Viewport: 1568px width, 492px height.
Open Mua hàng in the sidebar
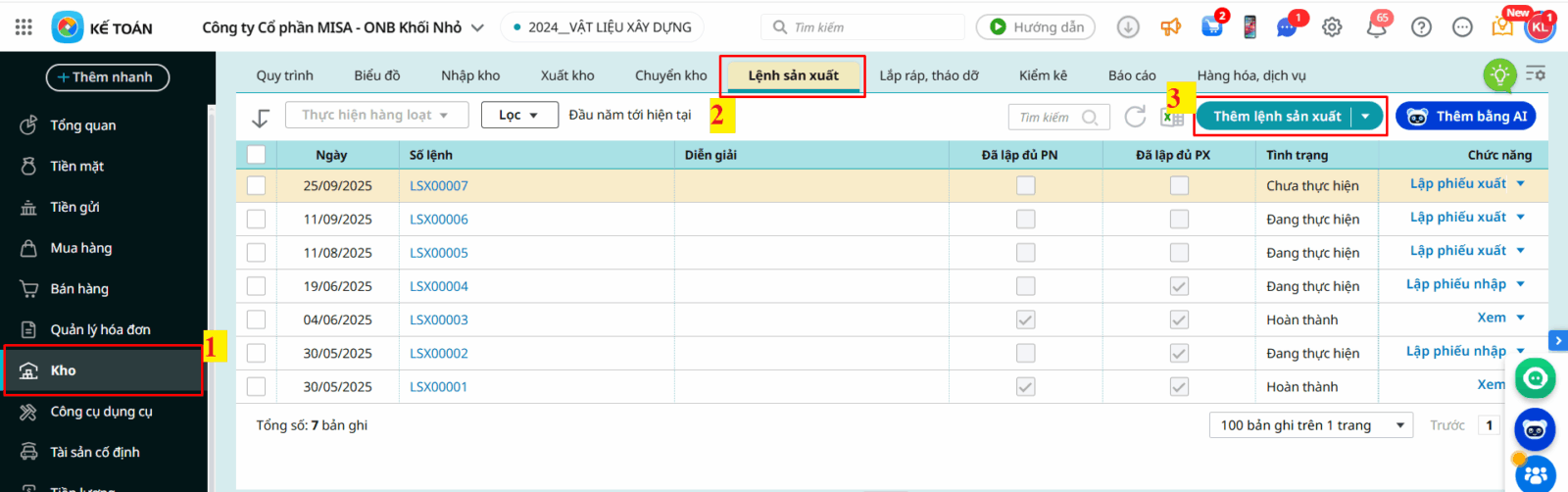pyautogui.click(x=81, y=248)
